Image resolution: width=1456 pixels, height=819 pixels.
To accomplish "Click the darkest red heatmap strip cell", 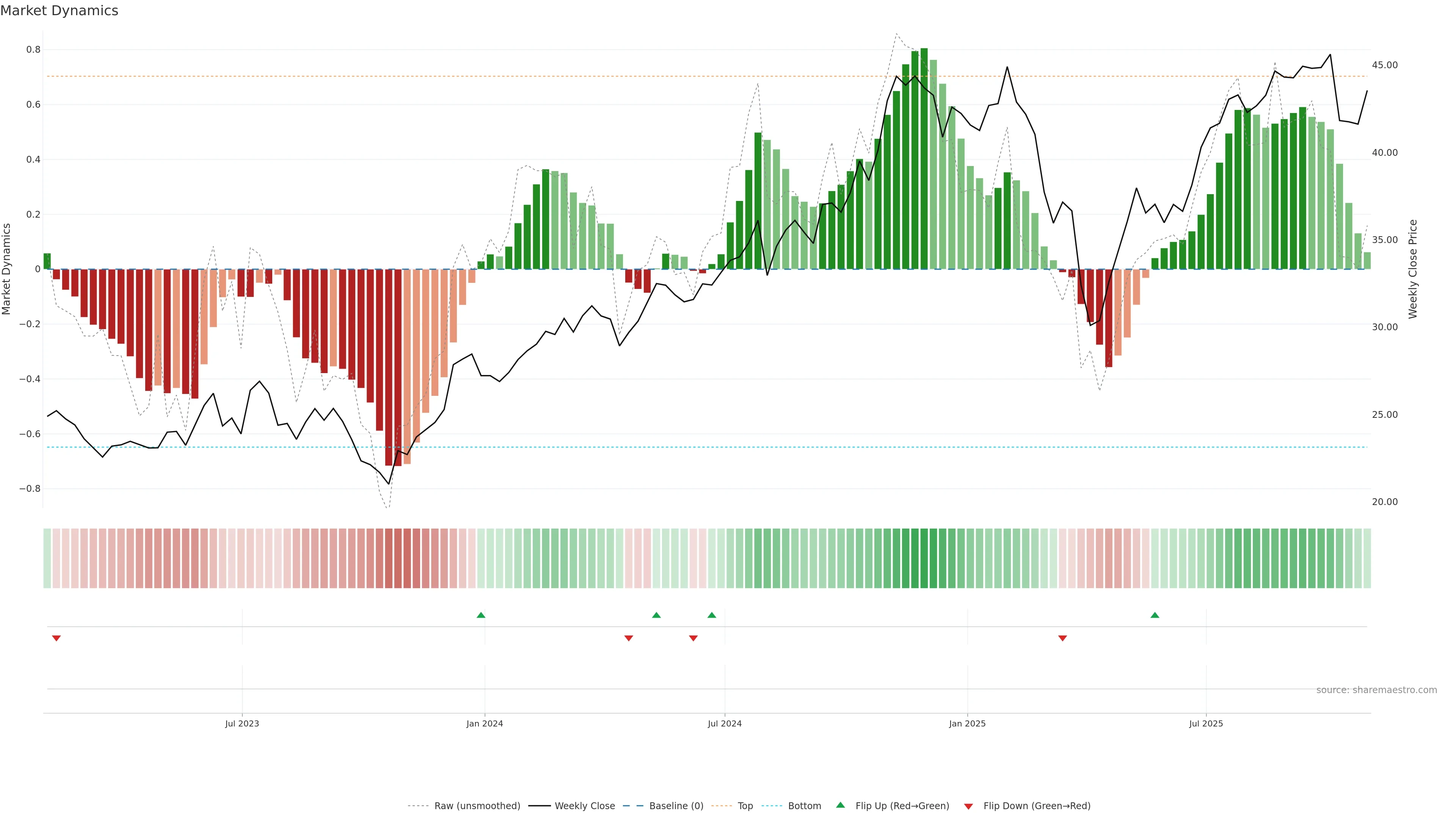I will pyautogui.click(x=398, y=559).
